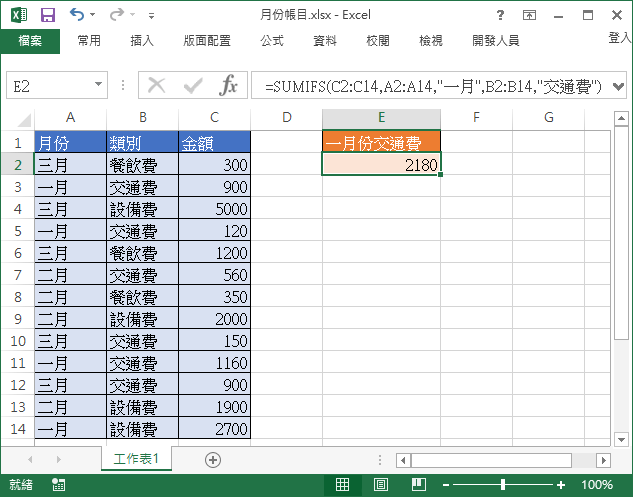
Task: Expand the formula bar chevron
Action: 618,86
